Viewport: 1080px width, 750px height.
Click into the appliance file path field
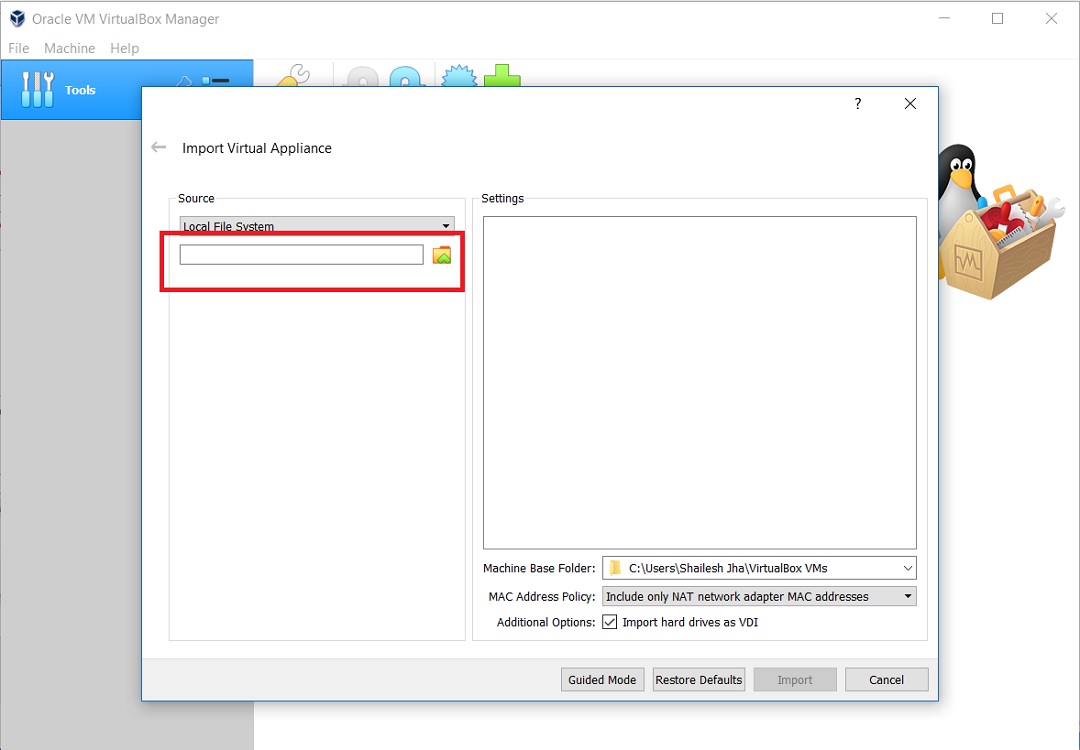coord(302,255)
